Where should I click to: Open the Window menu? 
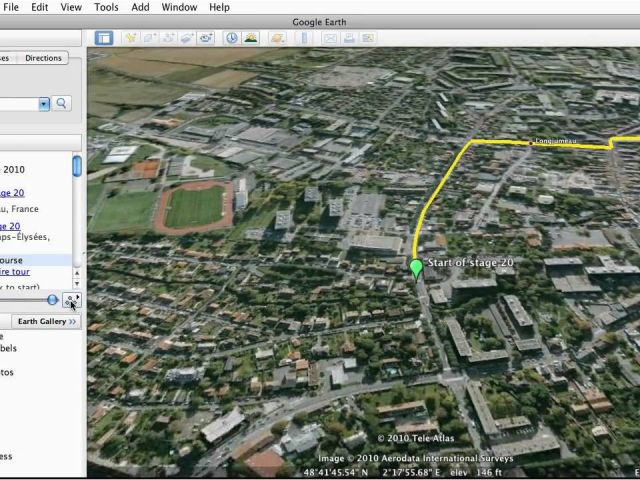click(x=179, y=7)
